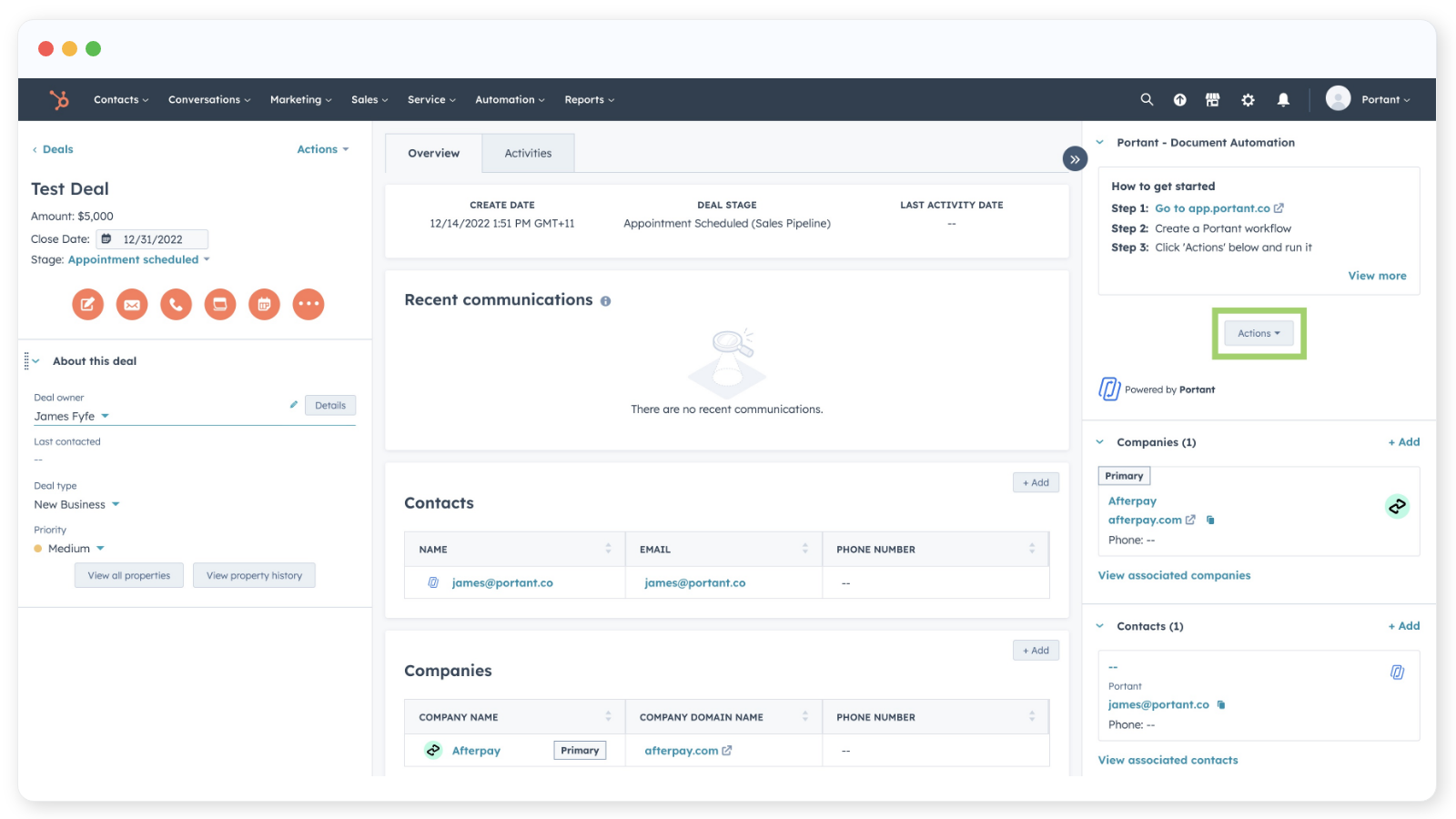
Task: Click the HubSpot sprocket logo
Action: click(x=59, y=100)
